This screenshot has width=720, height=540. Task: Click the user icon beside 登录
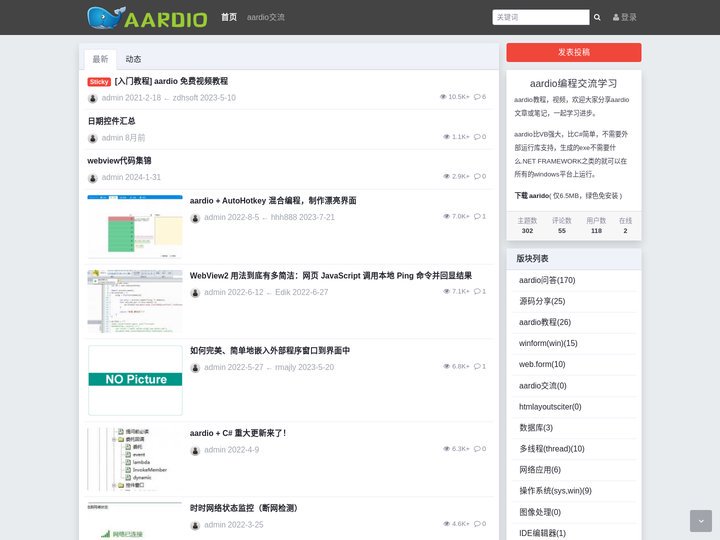pos(616,17)
